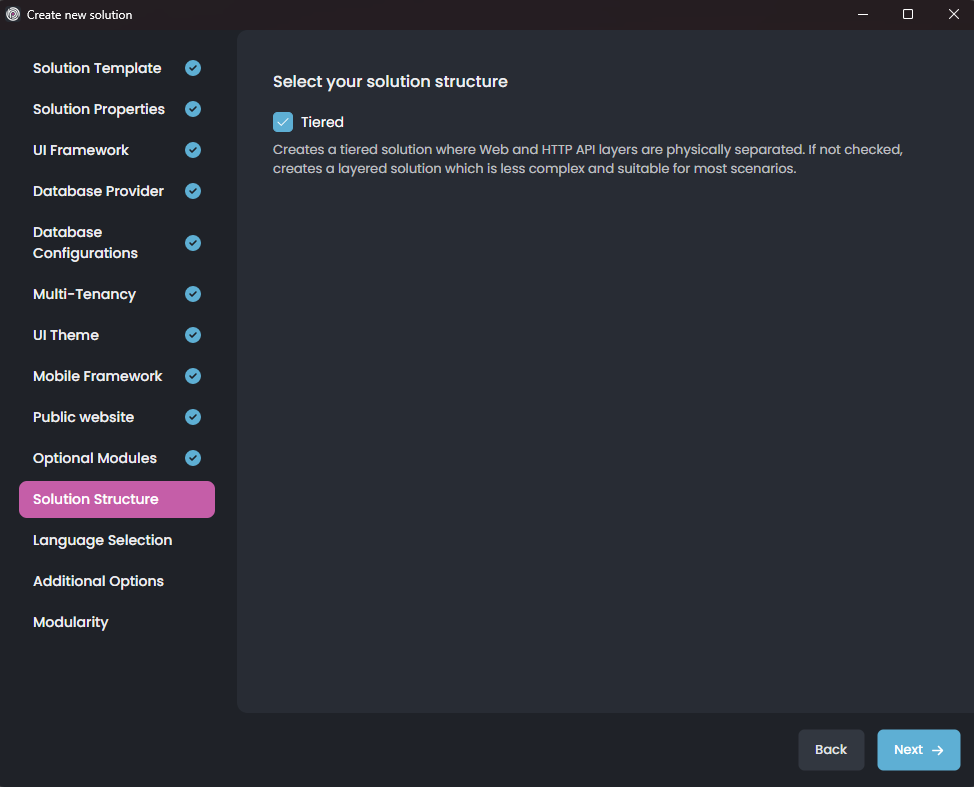Click the checkmark icon beside Database Provider

tap(193, 191)
